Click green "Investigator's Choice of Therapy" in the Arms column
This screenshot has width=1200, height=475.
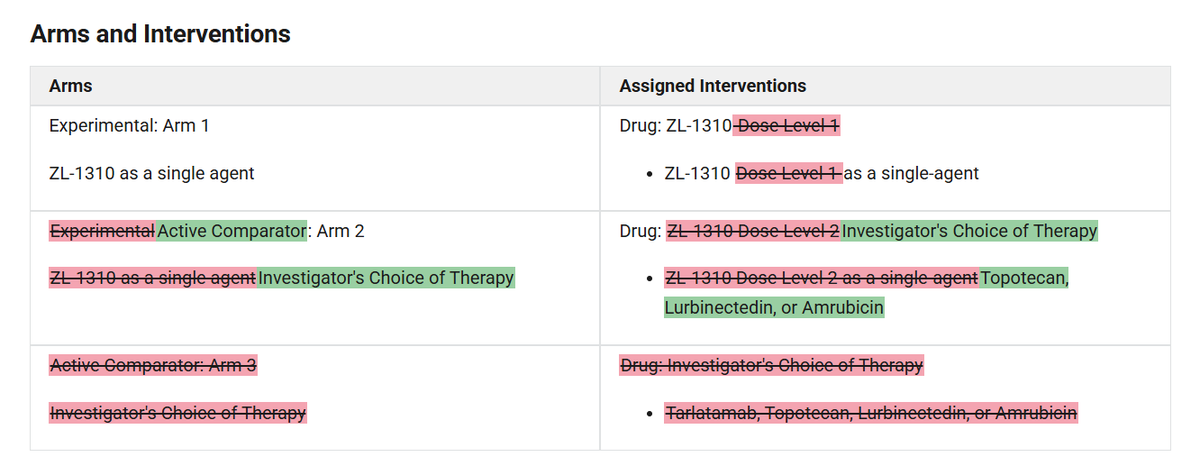pos(386,277)
